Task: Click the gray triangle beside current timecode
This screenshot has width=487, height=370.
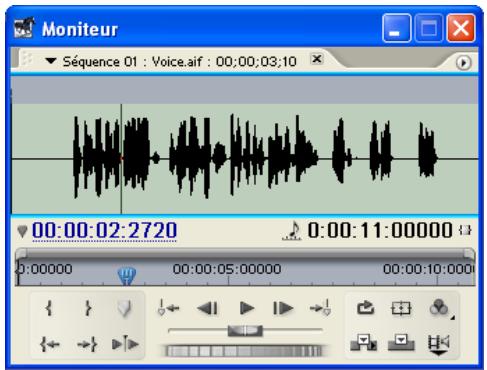Action: pyautogui.click(x=22, y=231)
